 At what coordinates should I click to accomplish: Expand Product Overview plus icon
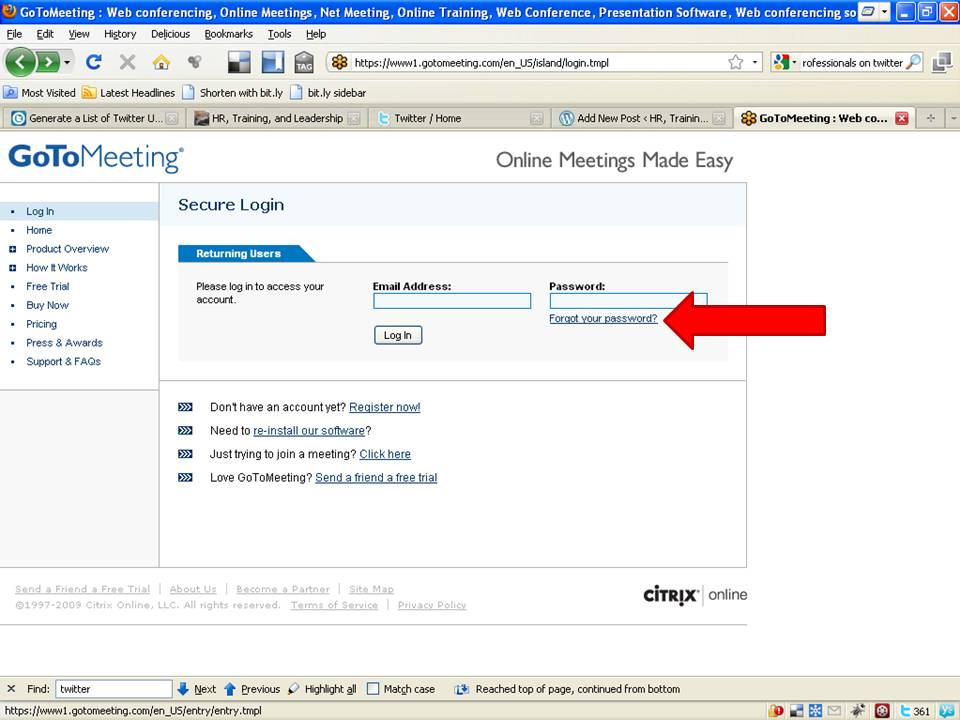tap(12, 249)
